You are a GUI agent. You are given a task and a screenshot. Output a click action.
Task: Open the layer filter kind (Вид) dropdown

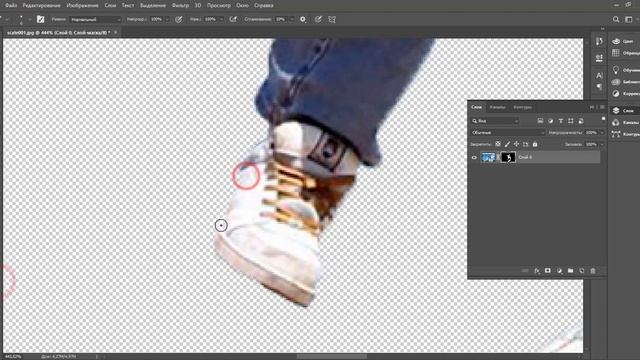pyautogui.click(x=495, y=121)
